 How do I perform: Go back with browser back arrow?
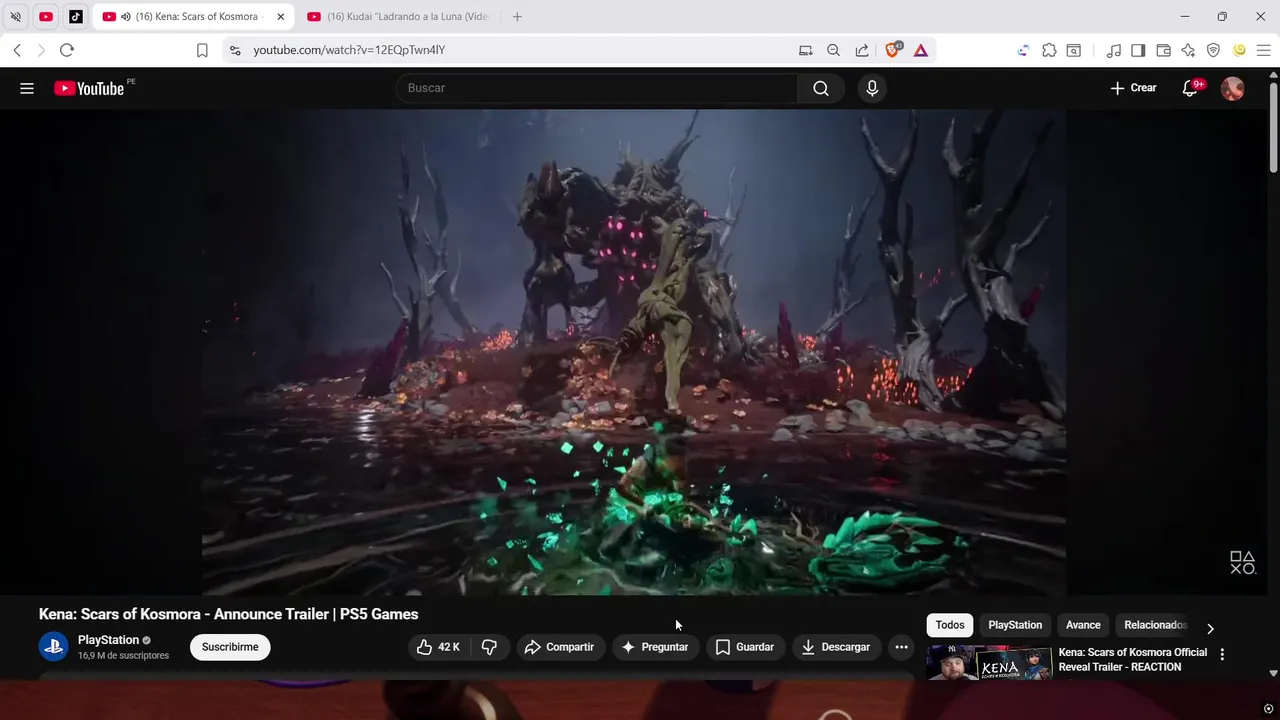click(17, 50)
